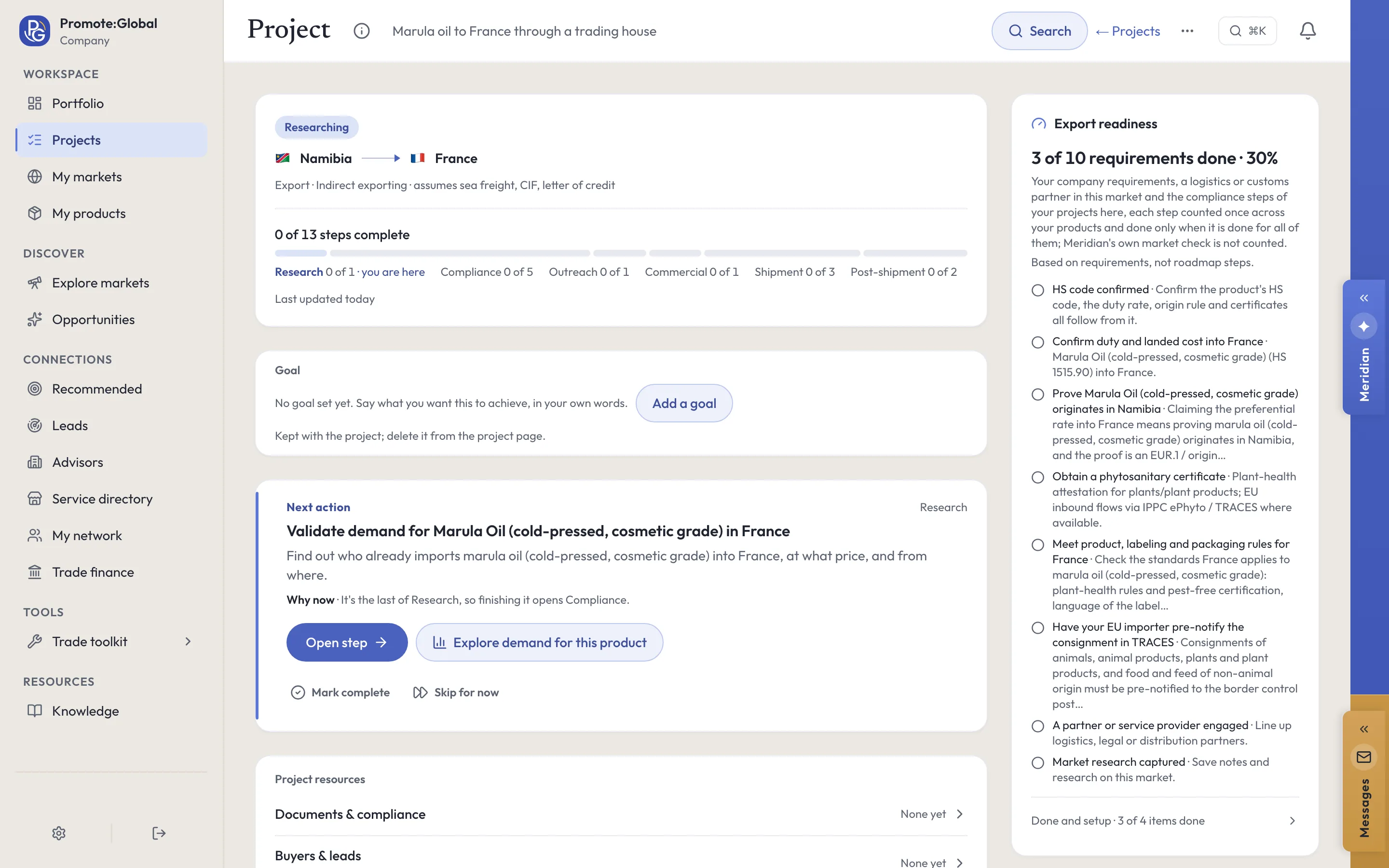The image size is (1389, 868).
Task: Click the Knowledge book icon
Action: [x=34, y=711]
